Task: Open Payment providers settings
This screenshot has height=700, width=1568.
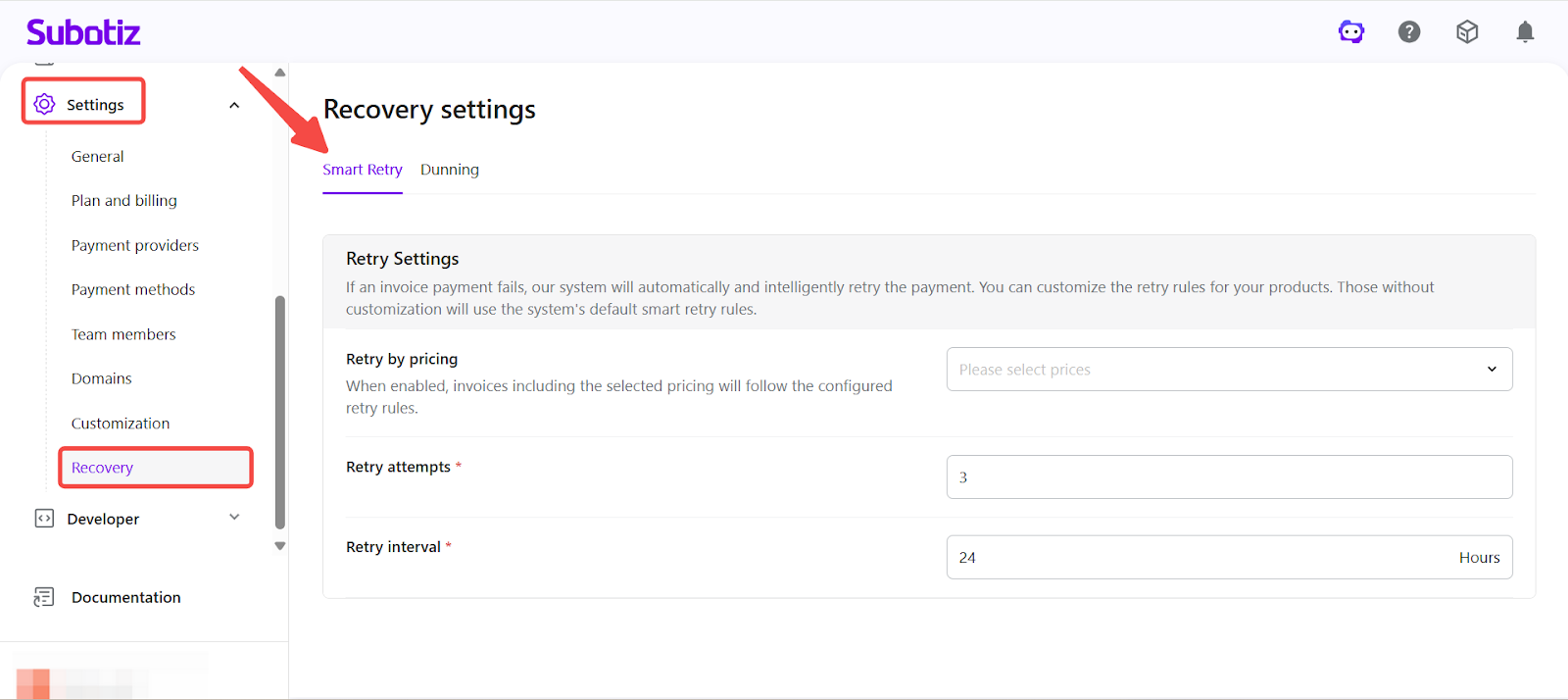Action: pyautogui.click(x=135, y=245)
